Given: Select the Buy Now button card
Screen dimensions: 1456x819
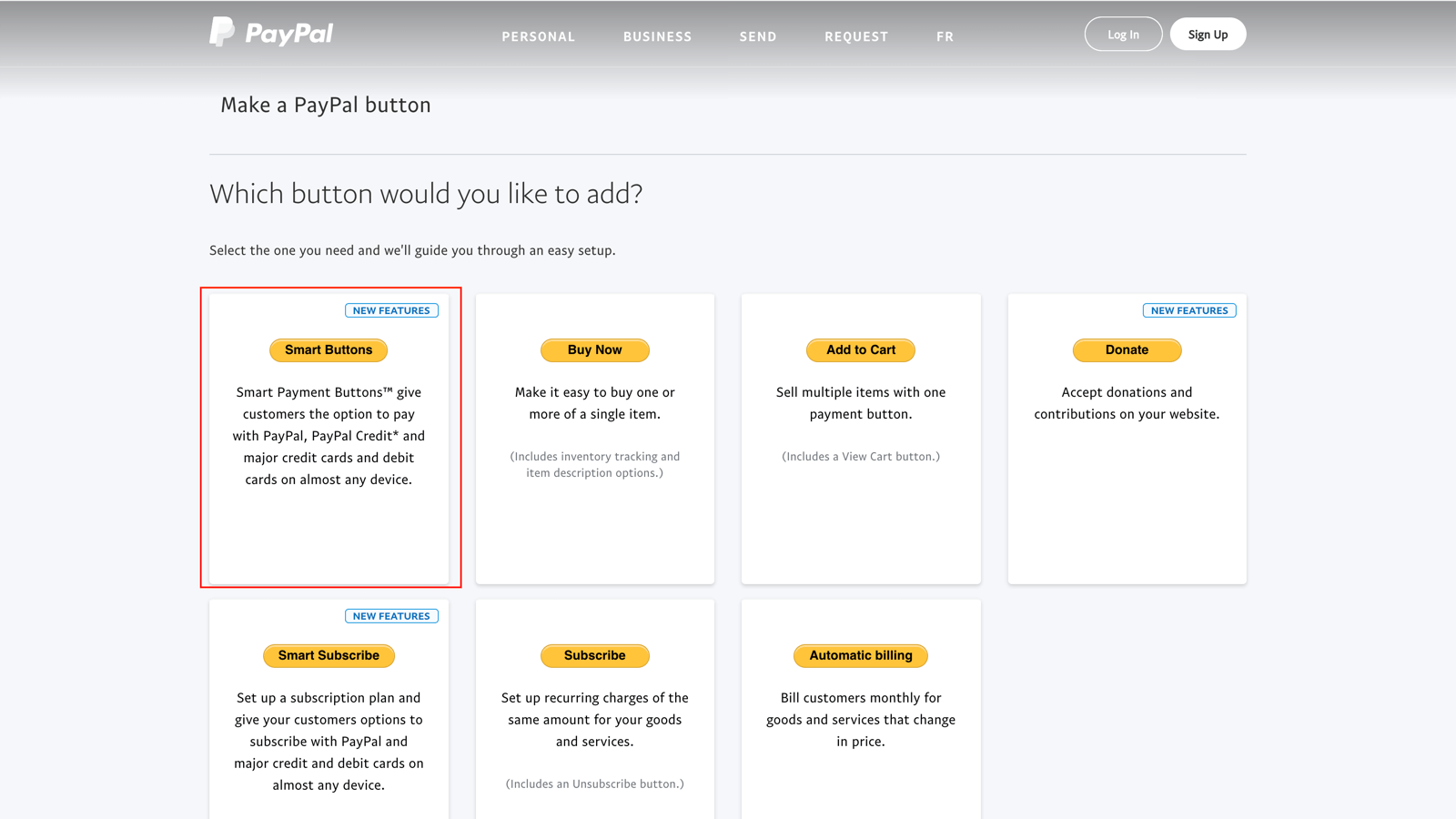Looking at the screenshot, I should (x=594, y=349).
